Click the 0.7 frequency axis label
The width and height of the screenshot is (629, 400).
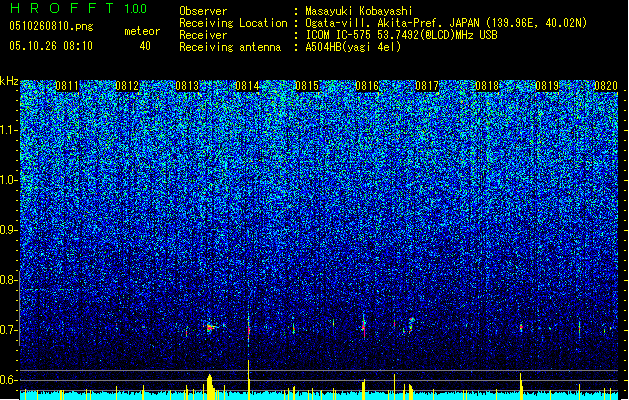point(9,330)
